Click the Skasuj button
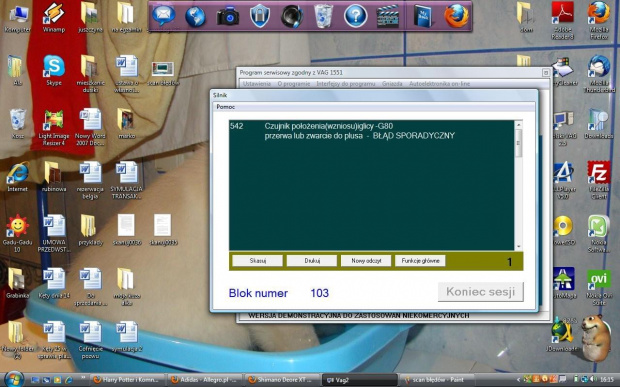Screen dimensions: 620x387 click(x=258, y=261)
